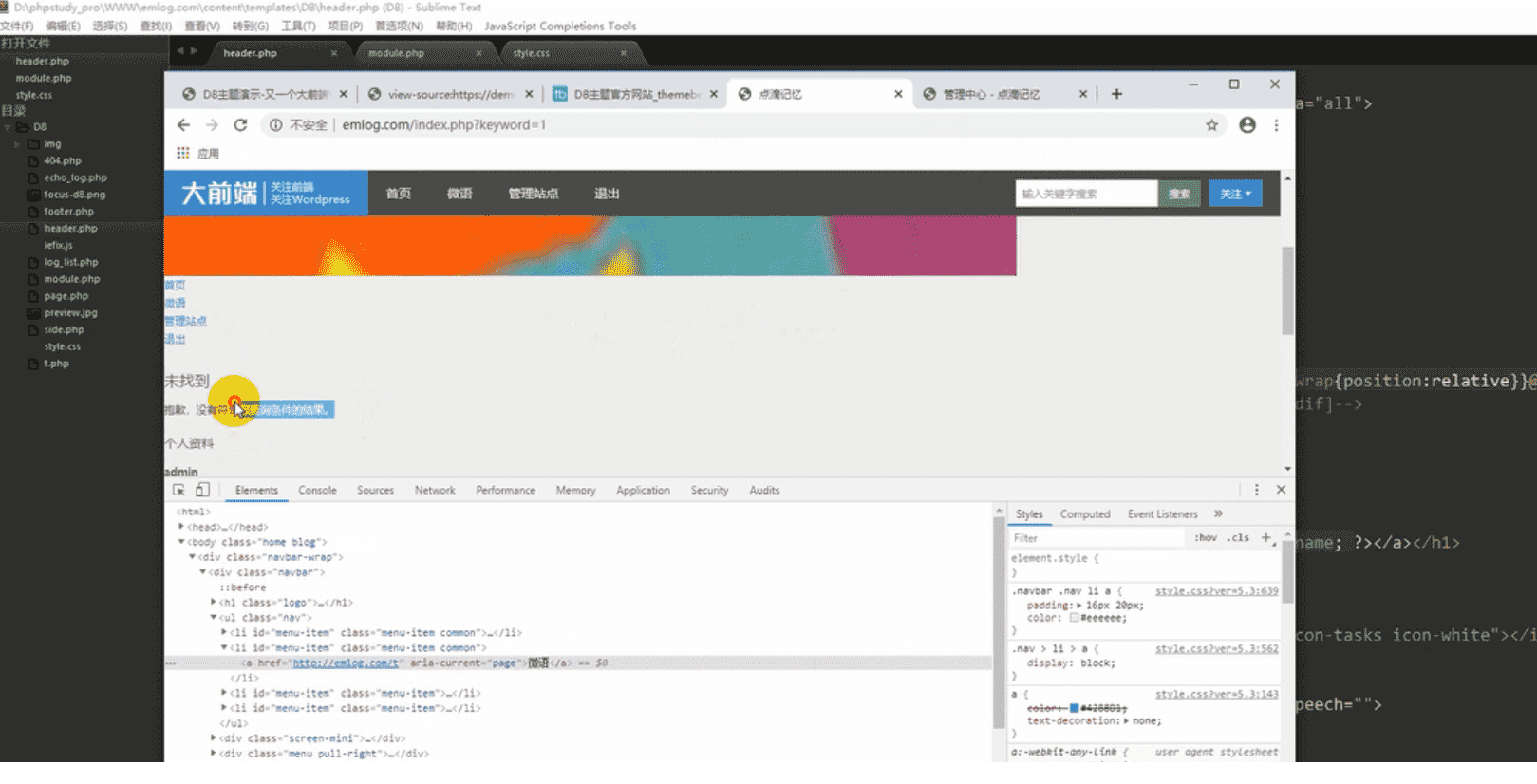The image size is (1537, 784).
Task: Focus the 输入关键字搜索 search field
Action: coord(1086,194)
